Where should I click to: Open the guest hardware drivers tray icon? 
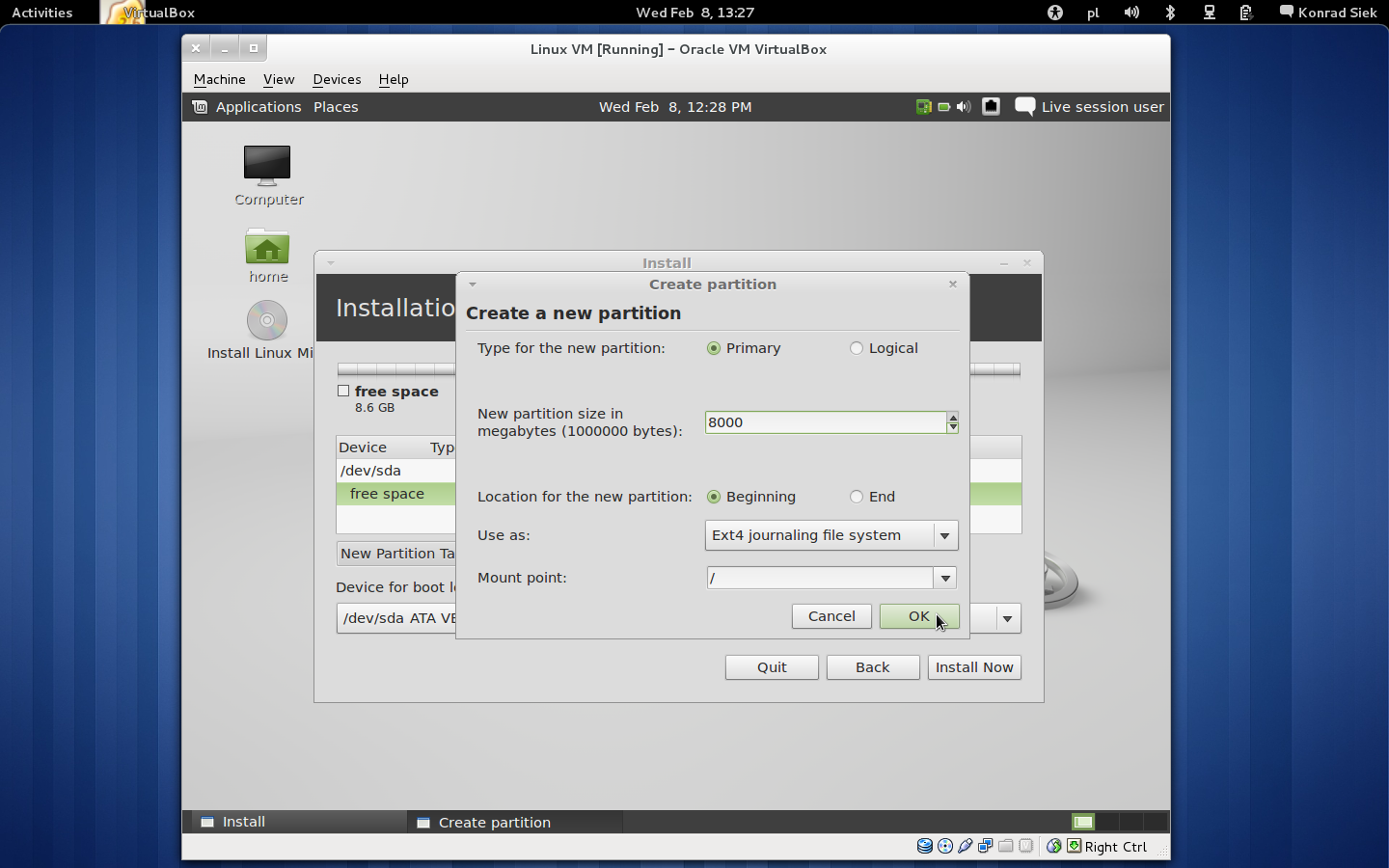pos(923,107)
